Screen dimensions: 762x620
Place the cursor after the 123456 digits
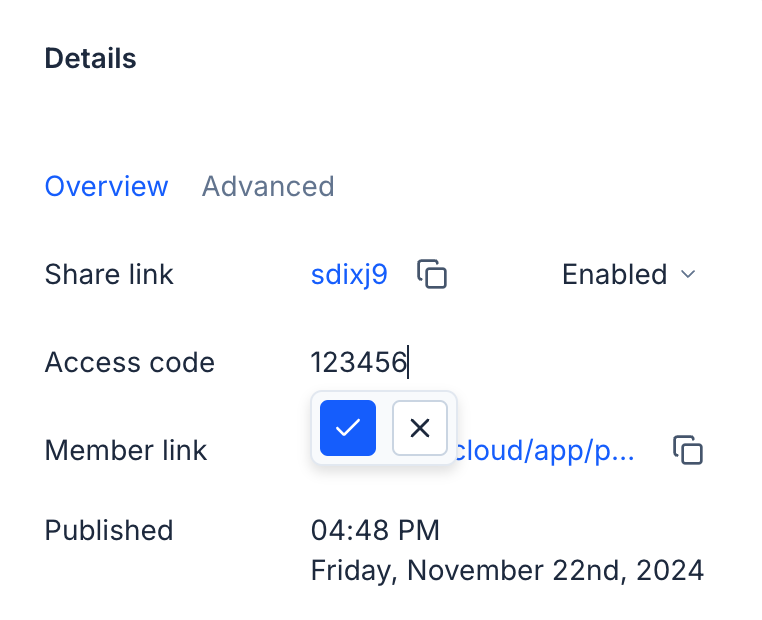(408, 362)
